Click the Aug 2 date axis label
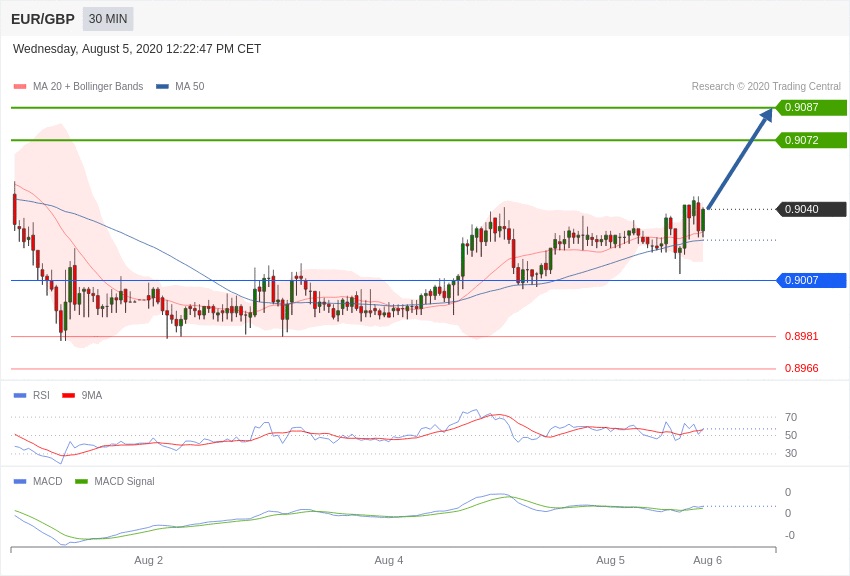 [x=149, y=560]
